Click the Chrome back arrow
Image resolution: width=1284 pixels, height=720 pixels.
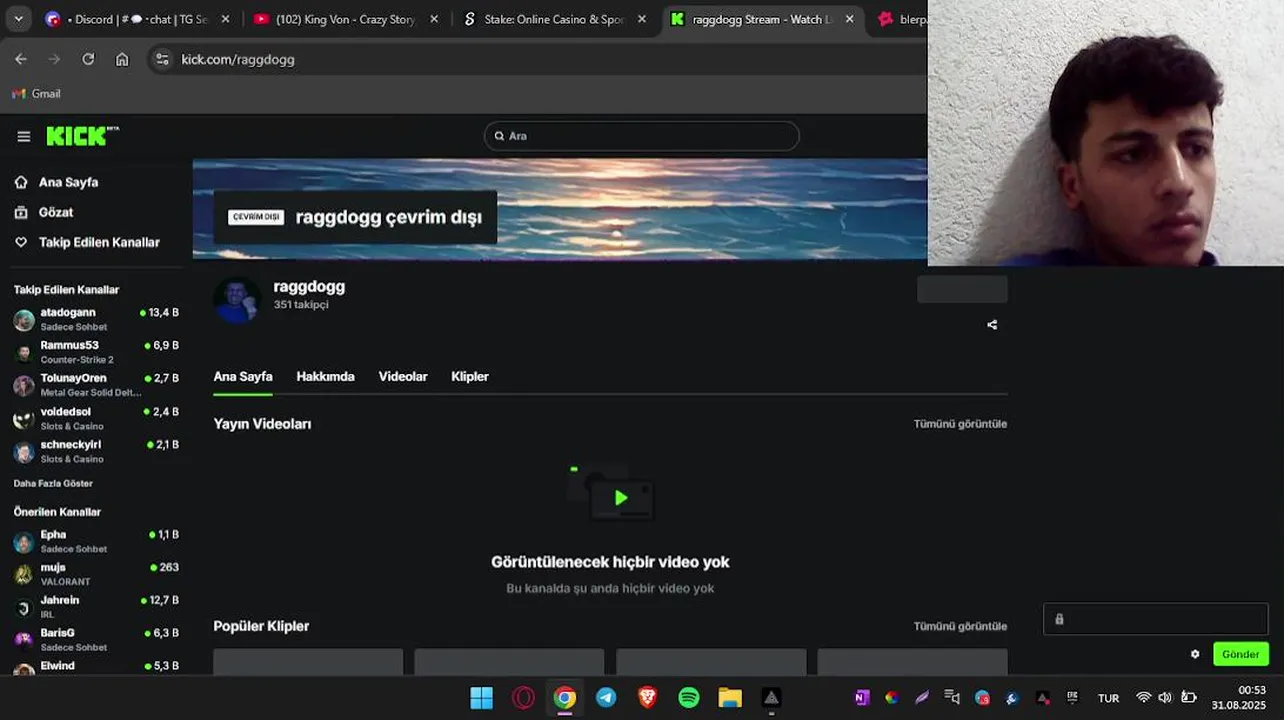pos(21,59)
